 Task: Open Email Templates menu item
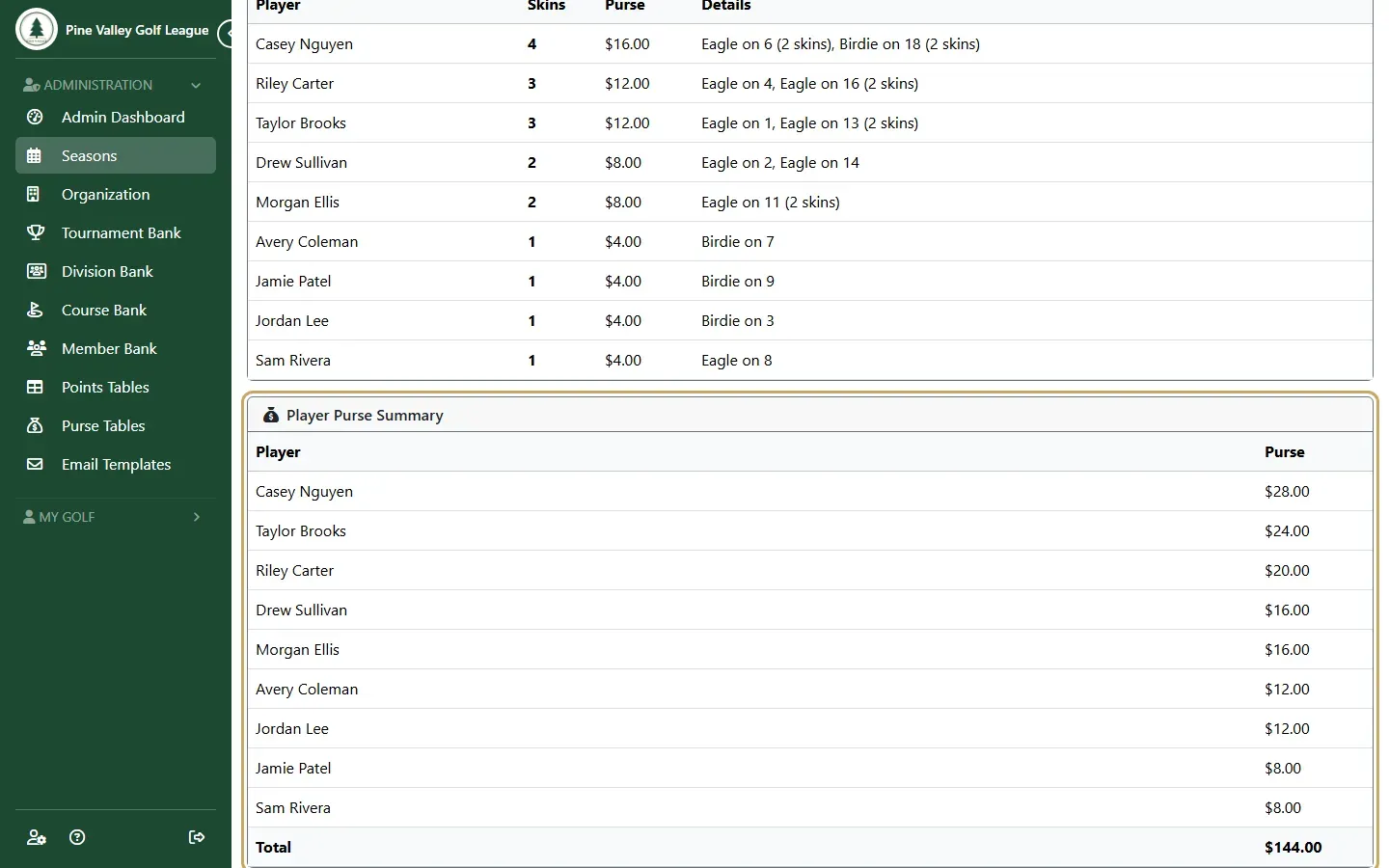point(116,464)
